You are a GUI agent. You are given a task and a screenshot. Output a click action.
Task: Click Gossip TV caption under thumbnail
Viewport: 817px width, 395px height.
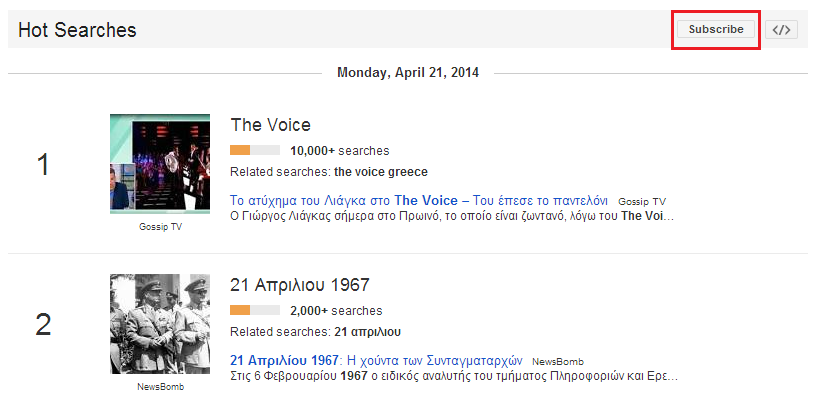(160, 227)
